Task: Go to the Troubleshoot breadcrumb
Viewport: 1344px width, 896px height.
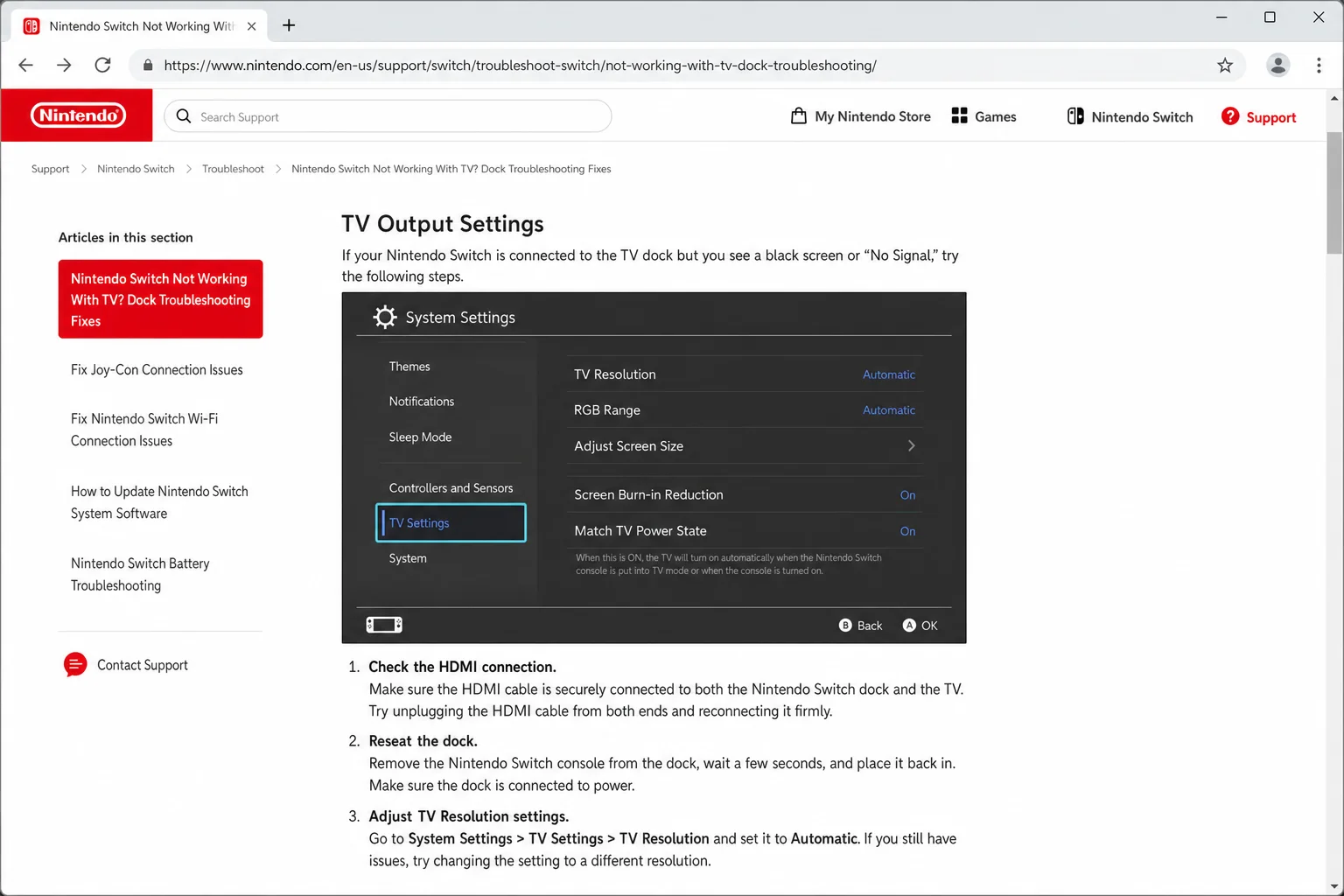Action: click(233, 169)
